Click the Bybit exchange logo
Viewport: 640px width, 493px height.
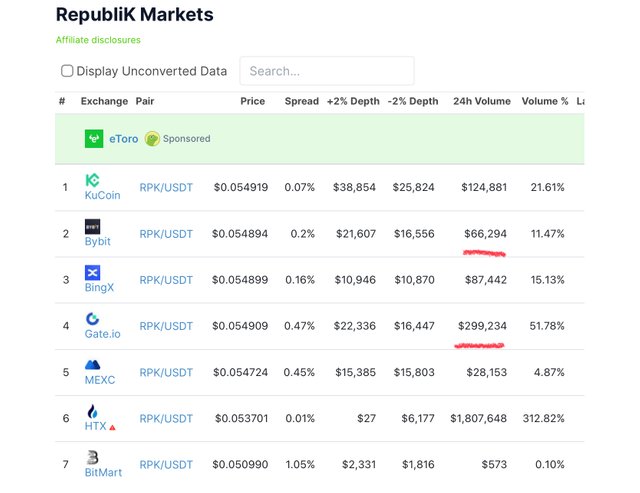92,227
